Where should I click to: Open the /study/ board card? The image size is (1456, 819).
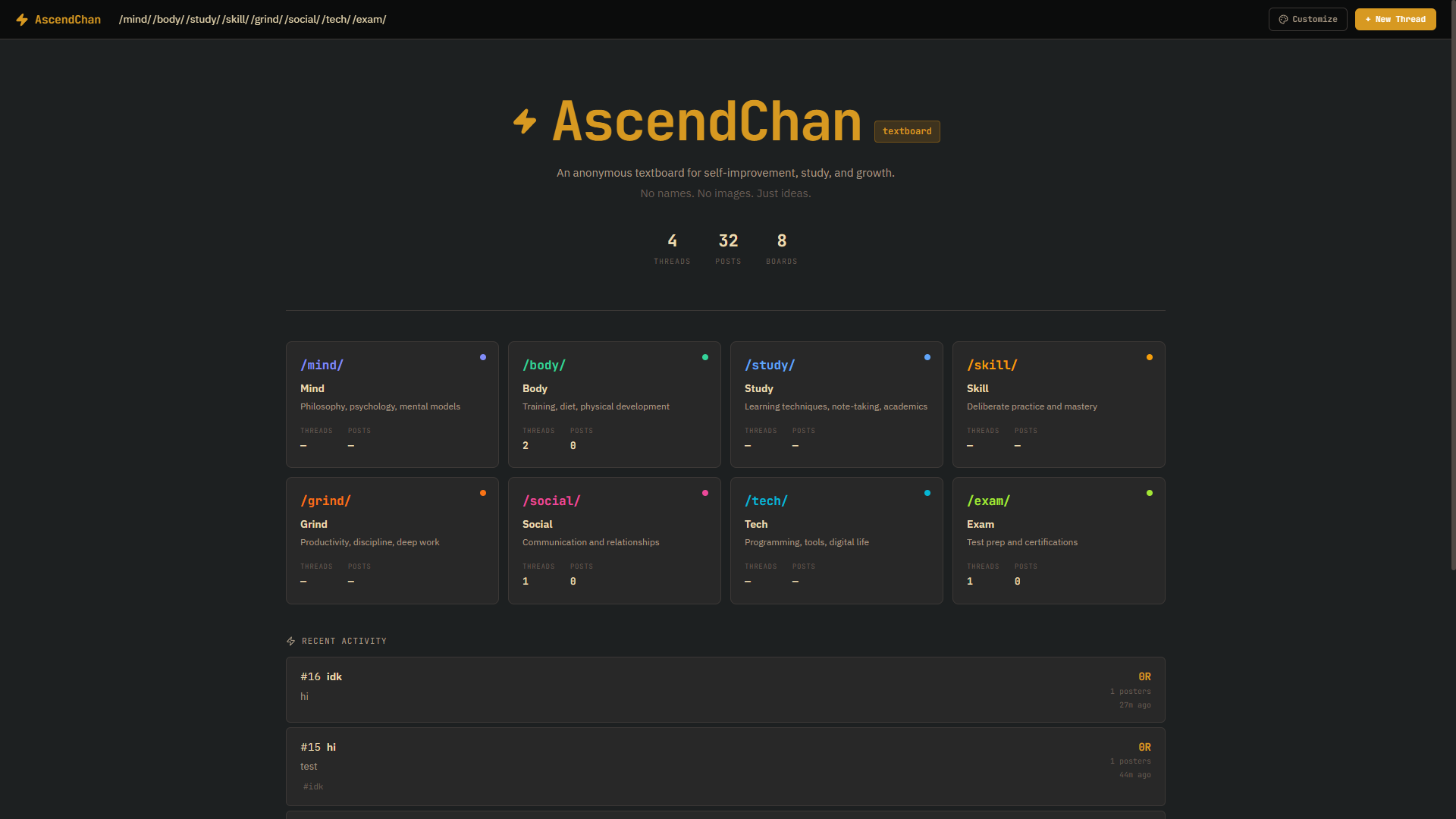tap(836, 404)
